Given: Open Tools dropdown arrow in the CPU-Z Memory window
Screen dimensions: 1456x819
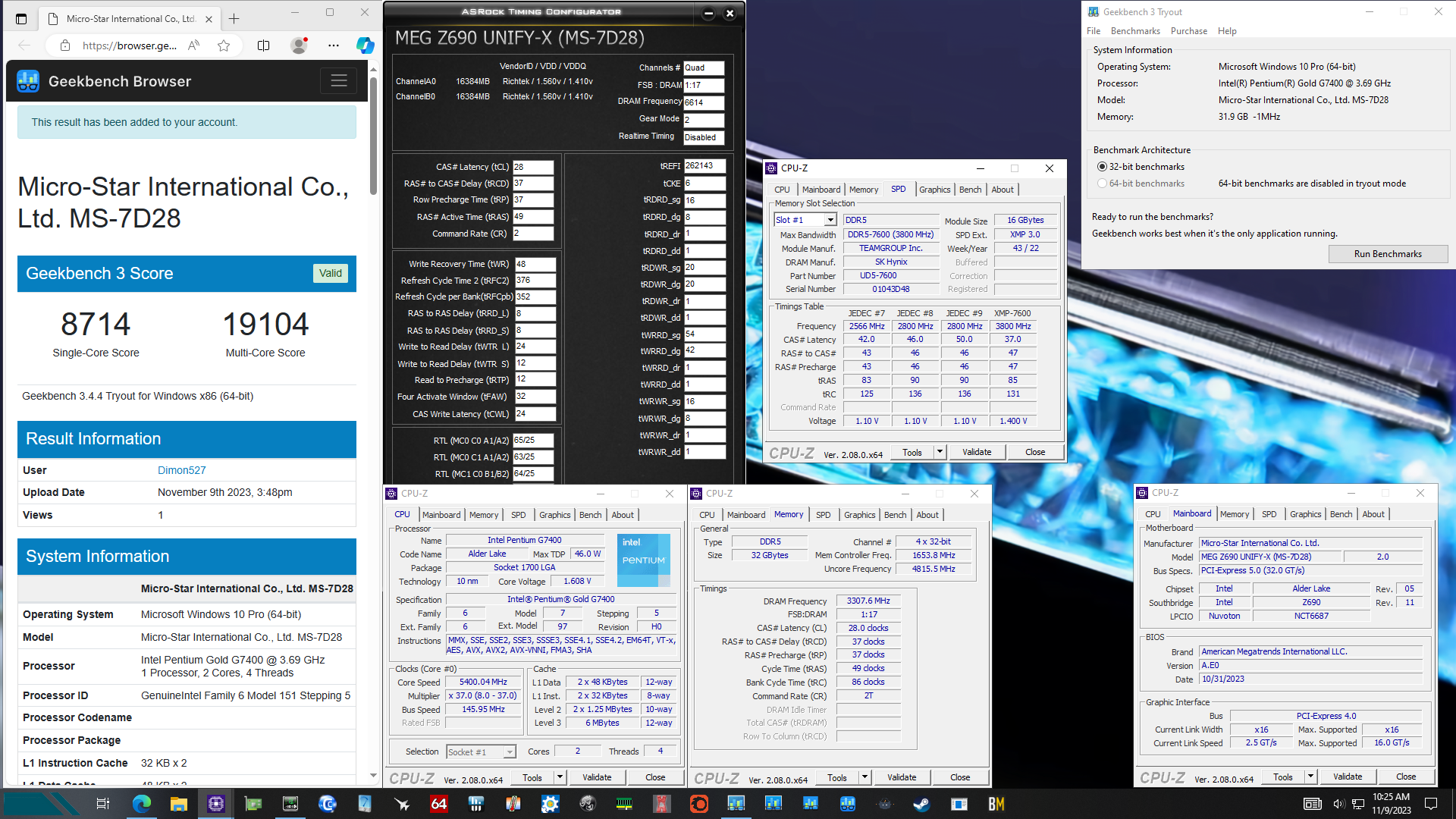Looking at the screenshot, I should coord(864,777).
